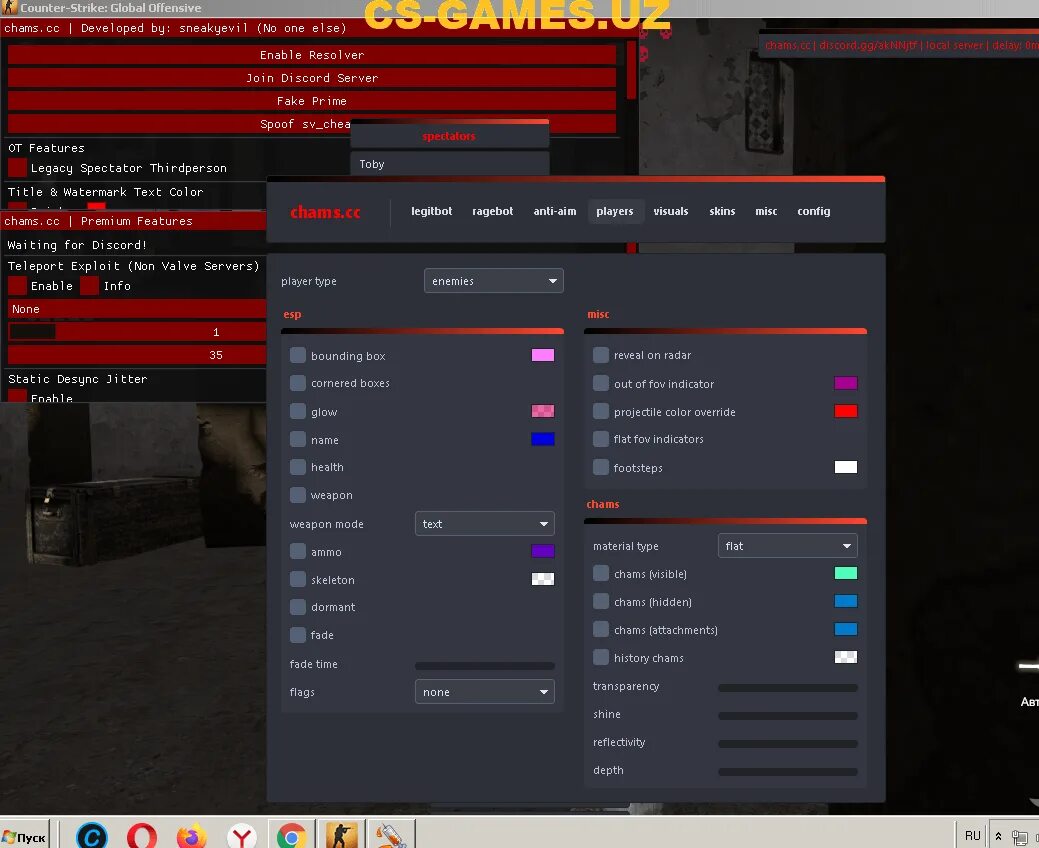Click Join Discord Server button
Viewport: 1039px width, 848px height.
(311, 78)
